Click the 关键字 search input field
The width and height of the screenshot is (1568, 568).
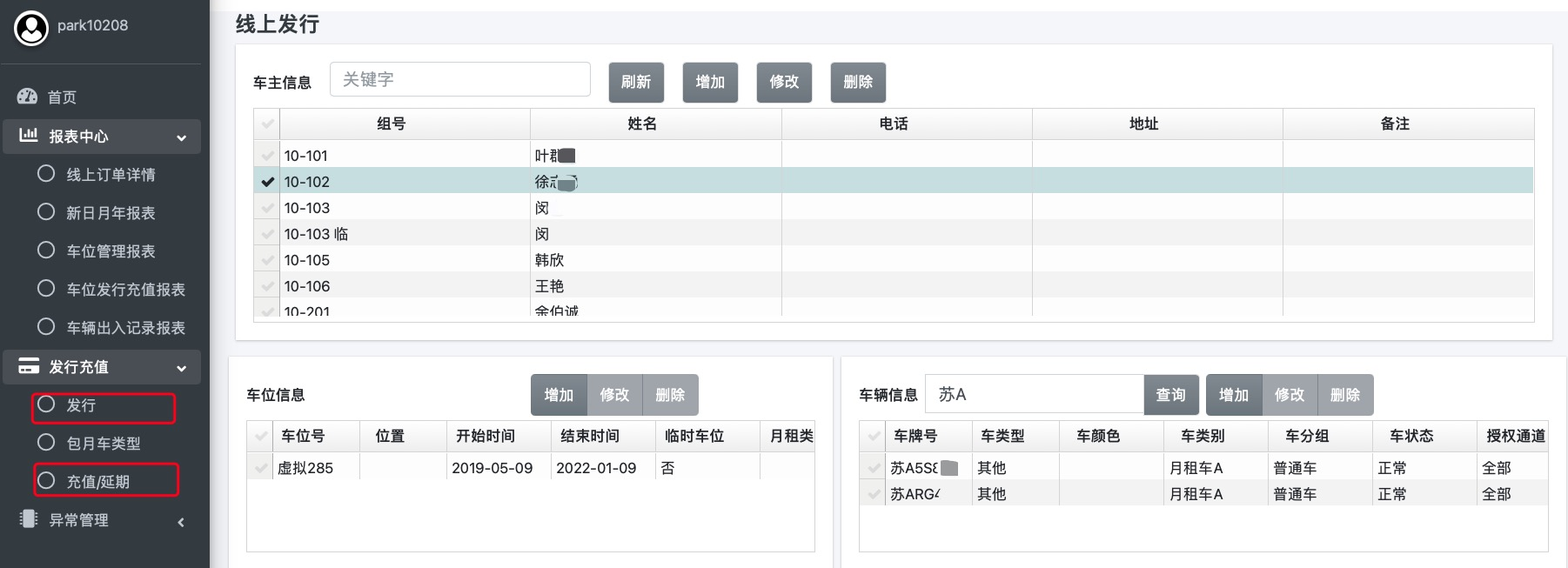coord(459,80)
